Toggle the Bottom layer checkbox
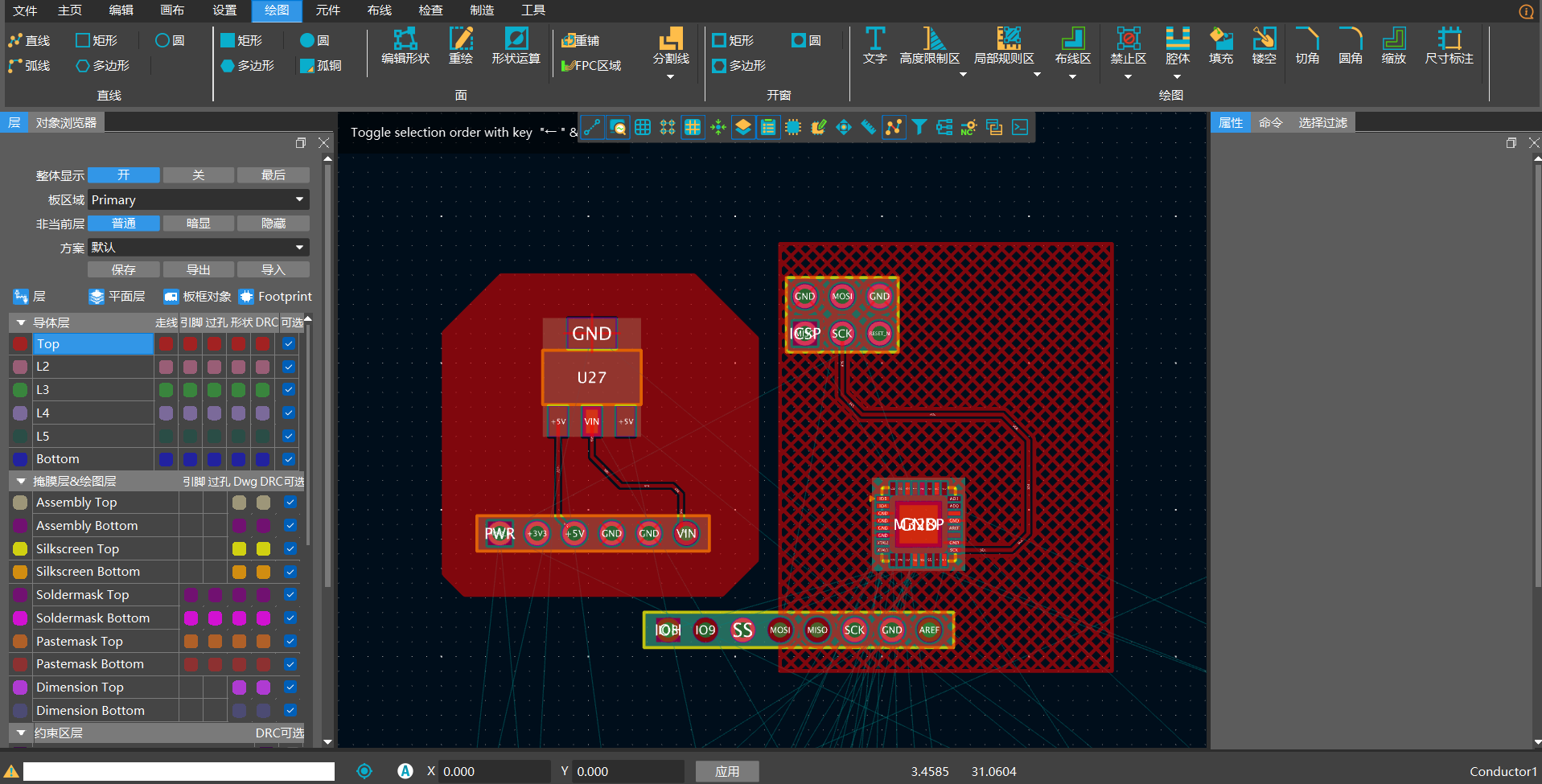The height and width of the screenshot is (784, 1542). tap(289, 459)
